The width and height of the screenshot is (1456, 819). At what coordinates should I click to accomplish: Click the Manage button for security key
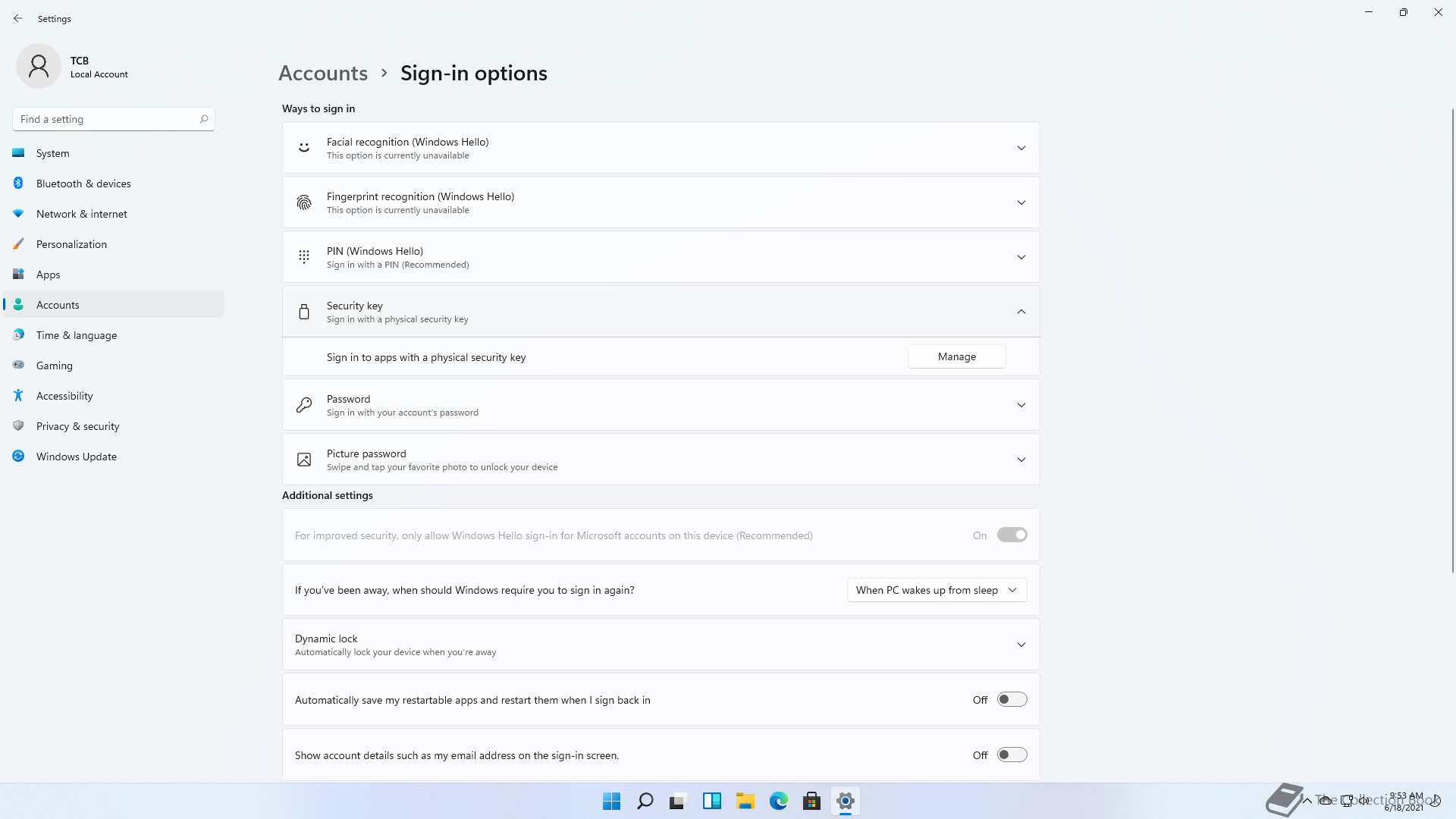click(956, 356)
